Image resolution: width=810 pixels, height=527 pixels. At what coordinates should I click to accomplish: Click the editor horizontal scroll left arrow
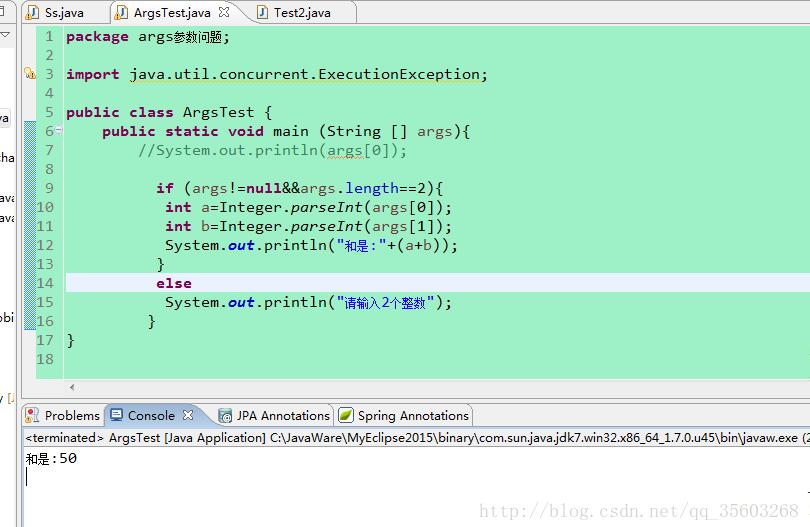coord(72,387)
